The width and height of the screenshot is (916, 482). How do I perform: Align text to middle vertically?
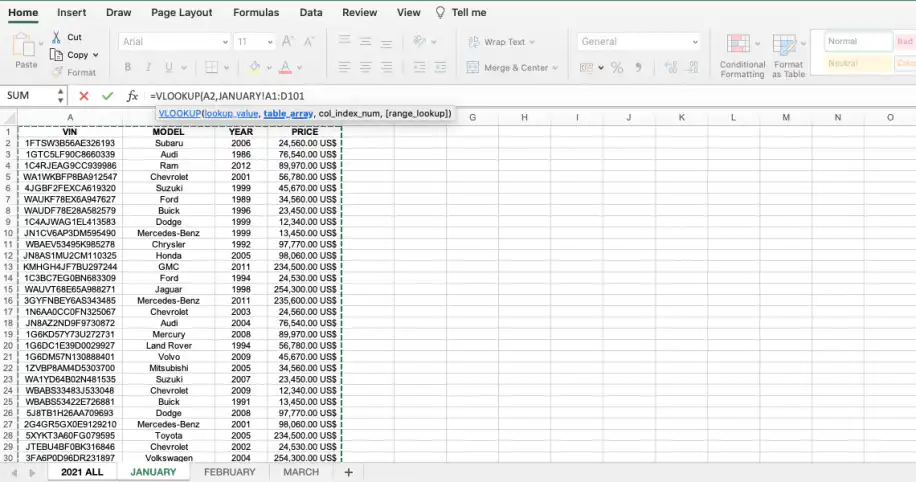(365, 41)
